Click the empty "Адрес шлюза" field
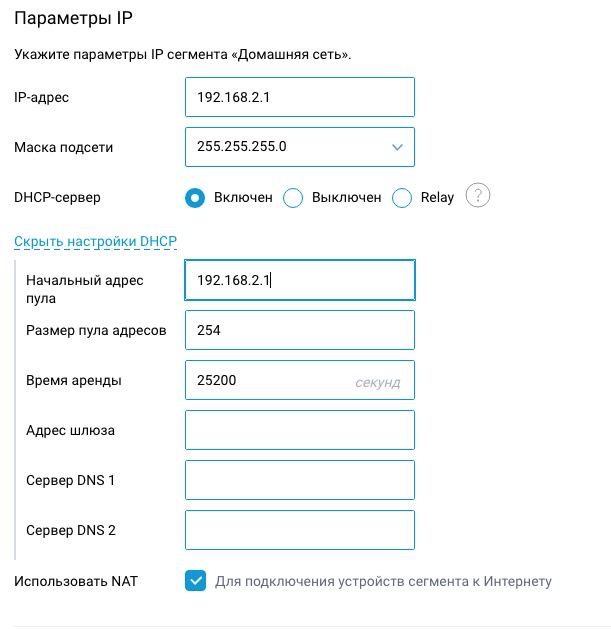This screenshot has height=629, width=611. 300,430
